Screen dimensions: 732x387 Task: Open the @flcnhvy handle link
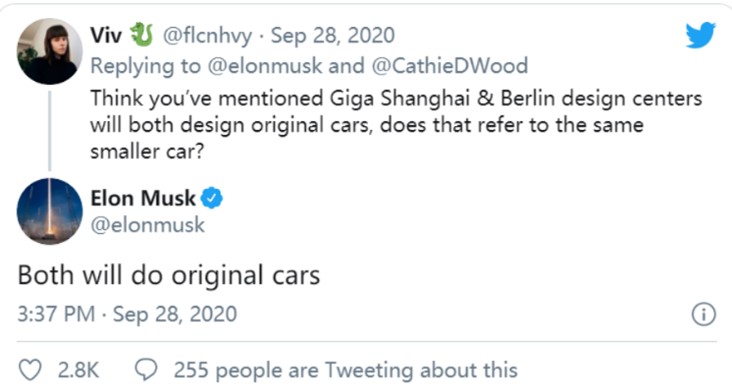(x=207, y=36)
